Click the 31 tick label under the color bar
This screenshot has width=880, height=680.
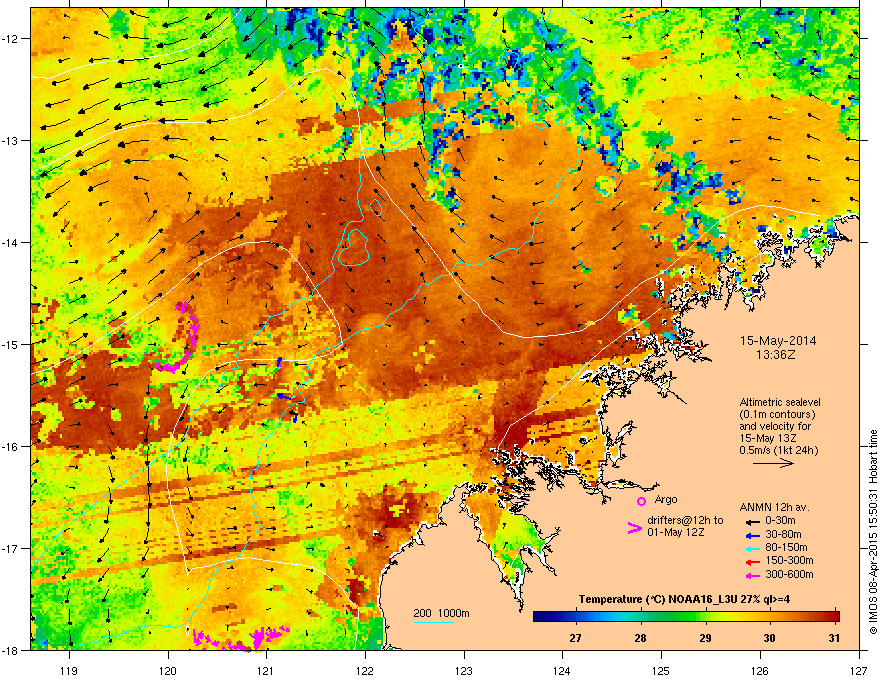pyautogui.click(x=834, y=638)
